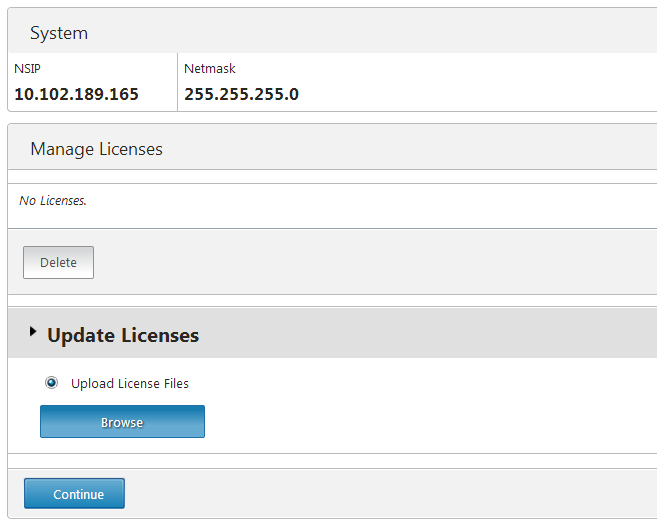The image size is (657, 524).
Task: Select the NSIP address 10.102.189.165
Action: coord(76,95)
